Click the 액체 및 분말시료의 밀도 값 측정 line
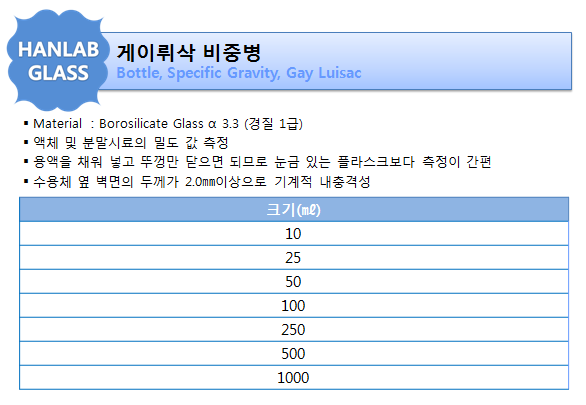This screenshot has width=586, height=405. (x=126, y=143)
